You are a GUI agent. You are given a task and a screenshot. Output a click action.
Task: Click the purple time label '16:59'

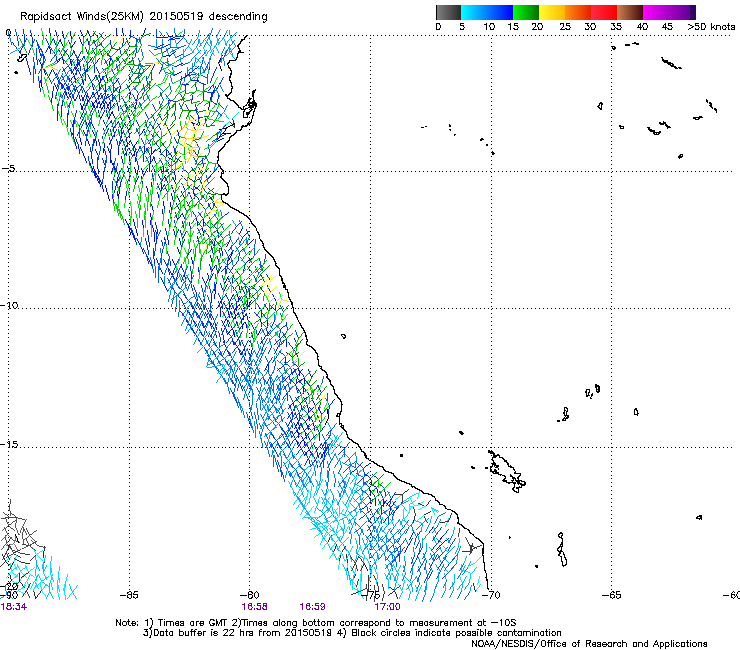click(312, 607)
